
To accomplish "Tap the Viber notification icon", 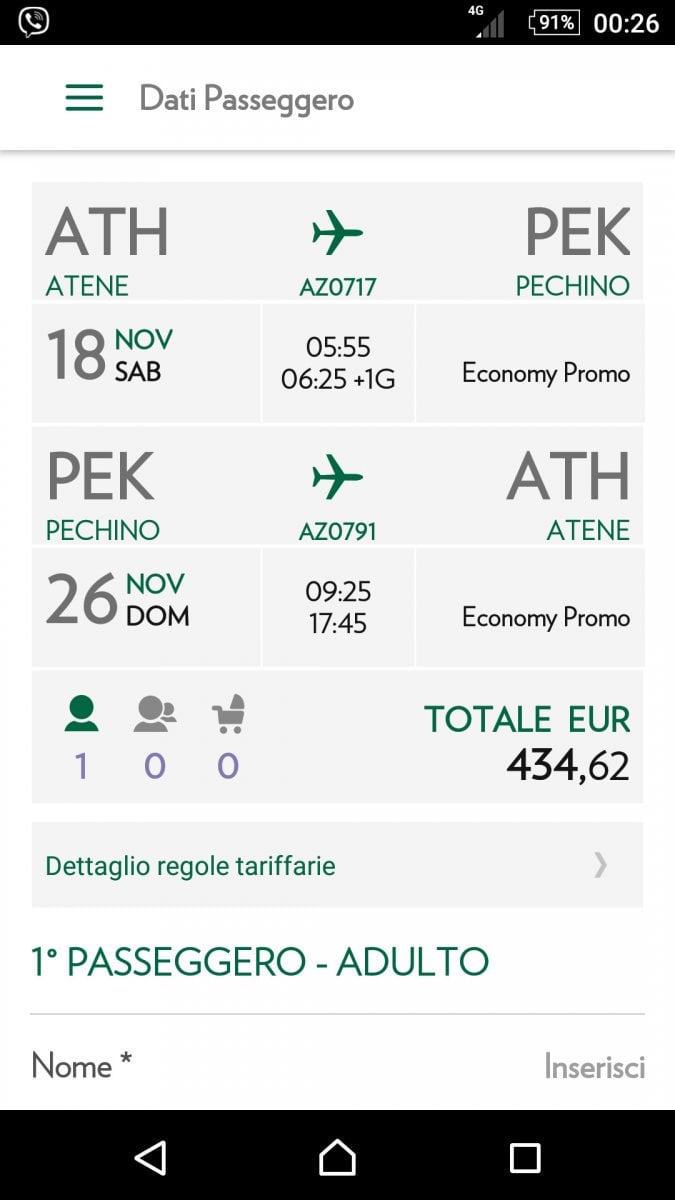I will [33, 22].
